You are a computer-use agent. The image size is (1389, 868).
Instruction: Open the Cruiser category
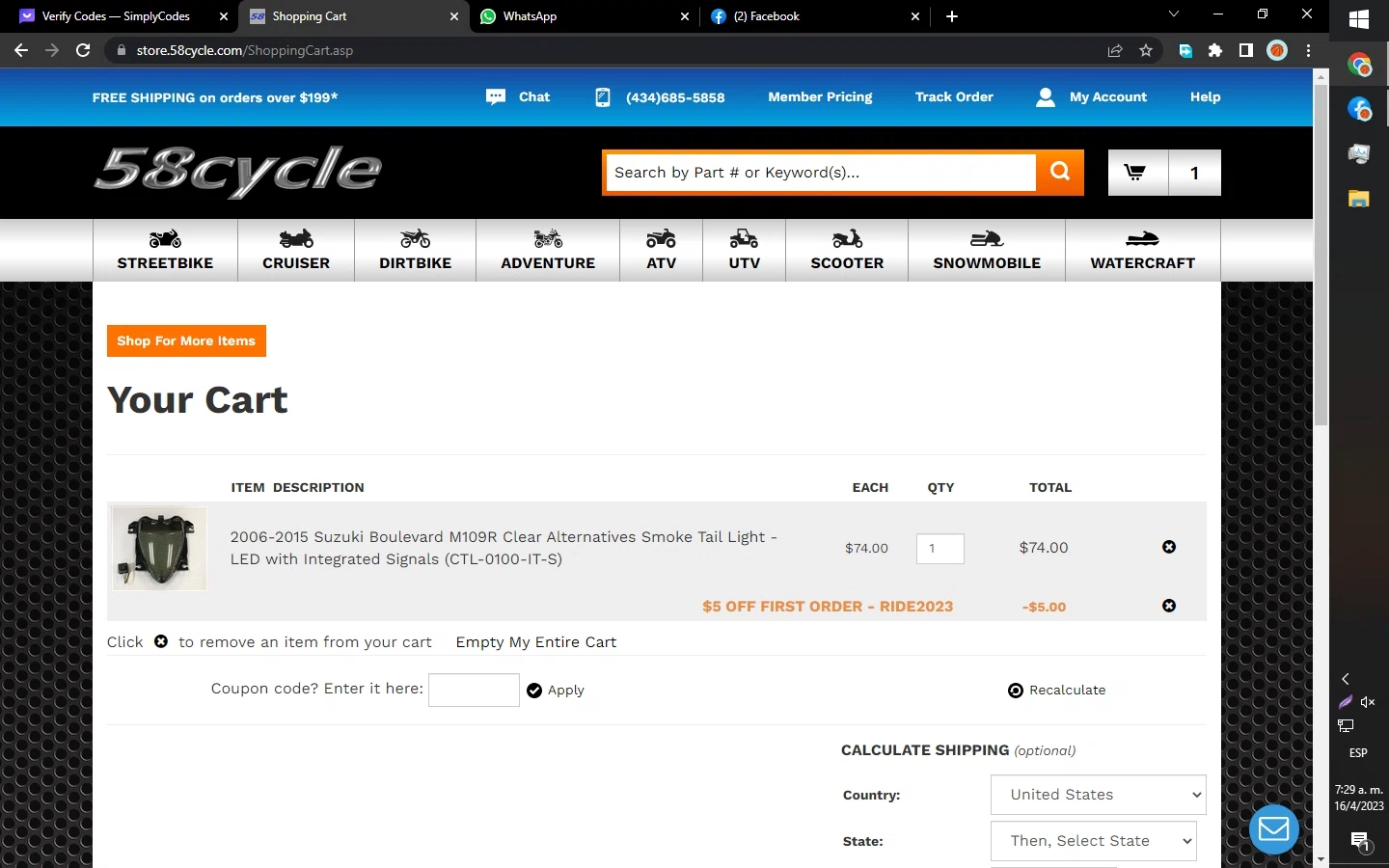[x=296, y=251]
